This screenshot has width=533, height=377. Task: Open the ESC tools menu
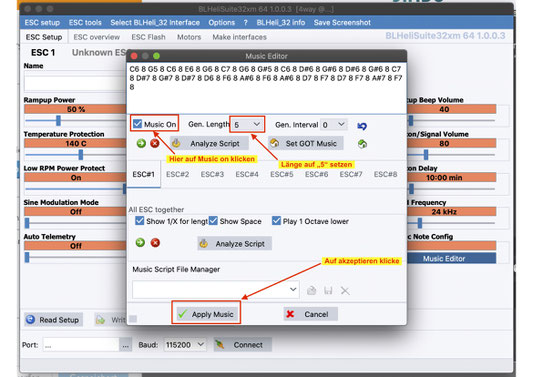pyautogui.click(x=85, y=23)
